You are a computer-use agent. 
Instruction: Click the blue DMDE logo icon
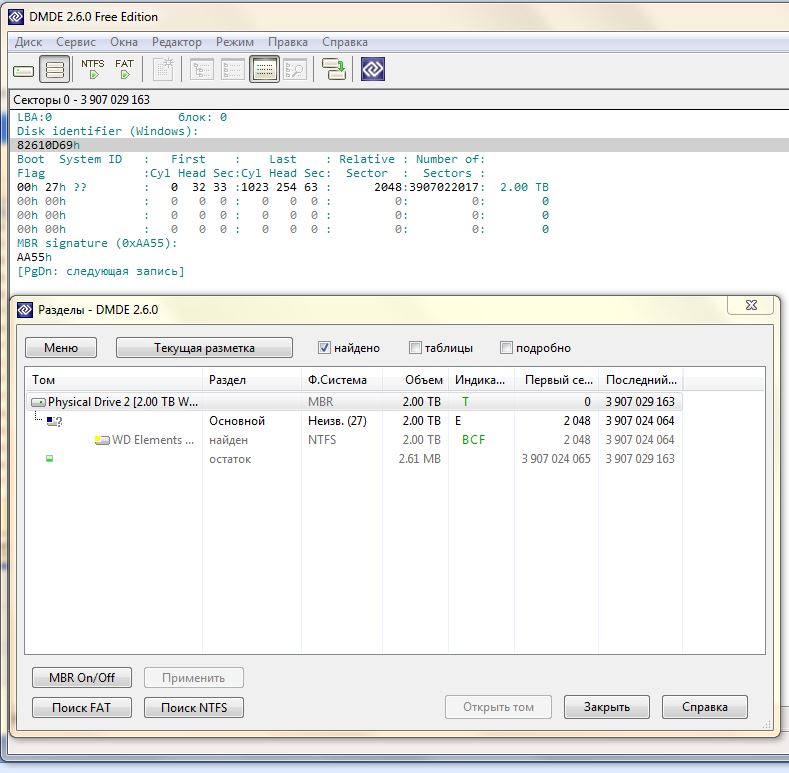pos(373,69)
